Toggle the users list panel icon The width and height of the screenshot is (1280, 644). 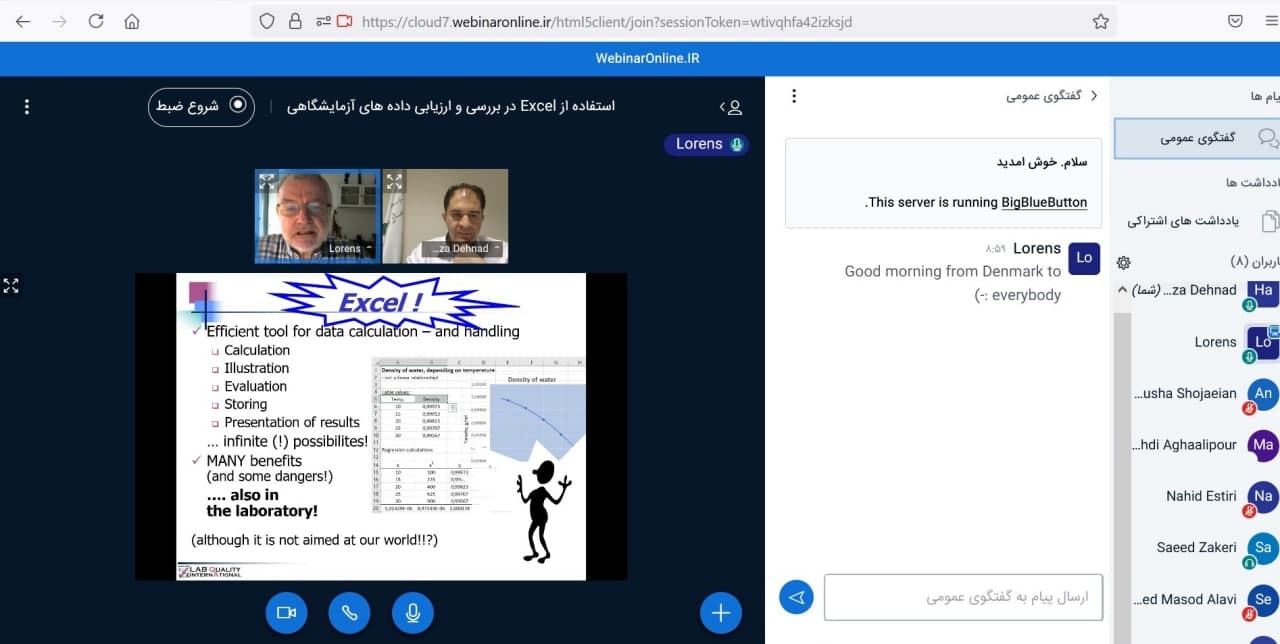731,106
